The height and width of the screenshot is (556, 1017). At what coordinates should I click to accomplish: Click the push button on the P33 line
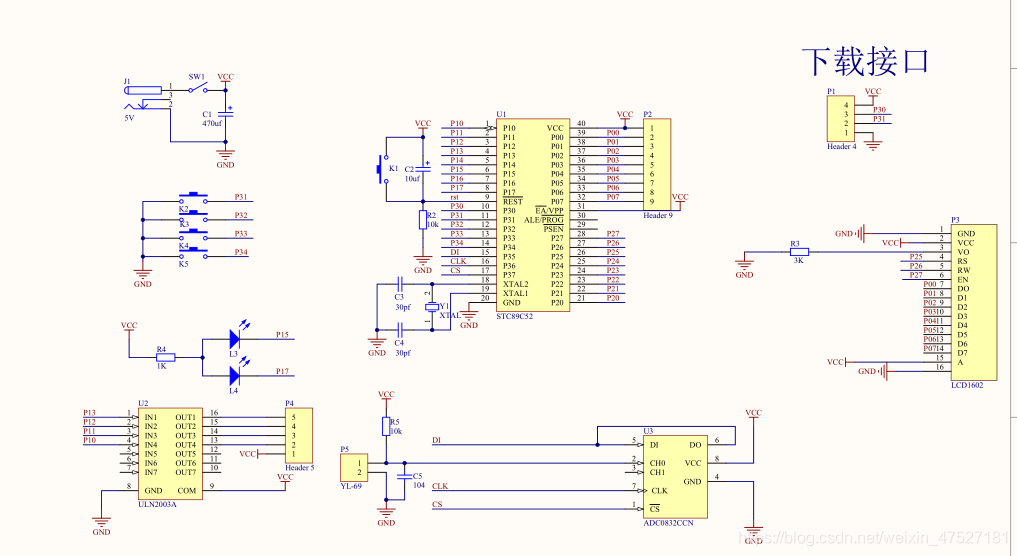click(x=193, y=235)
